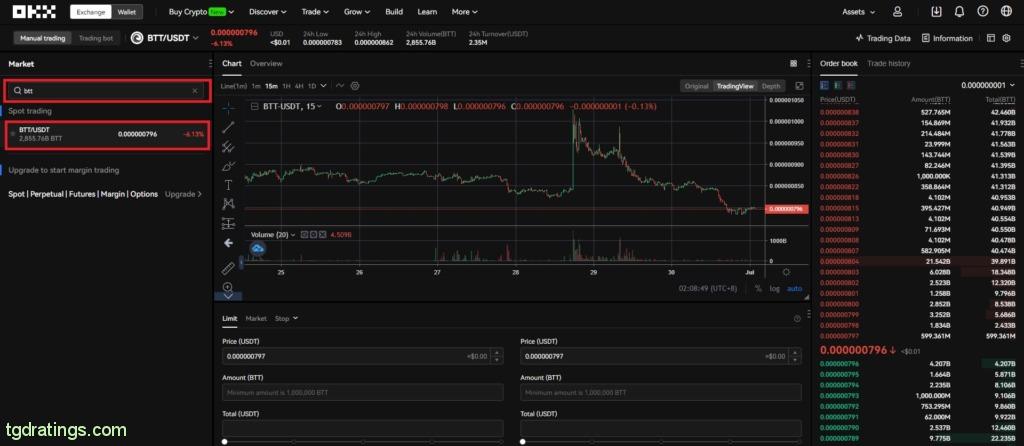Select the pitchfork channel drawing tool
The height and width of the screenshot is (446, 1024).
click(228, 146)
